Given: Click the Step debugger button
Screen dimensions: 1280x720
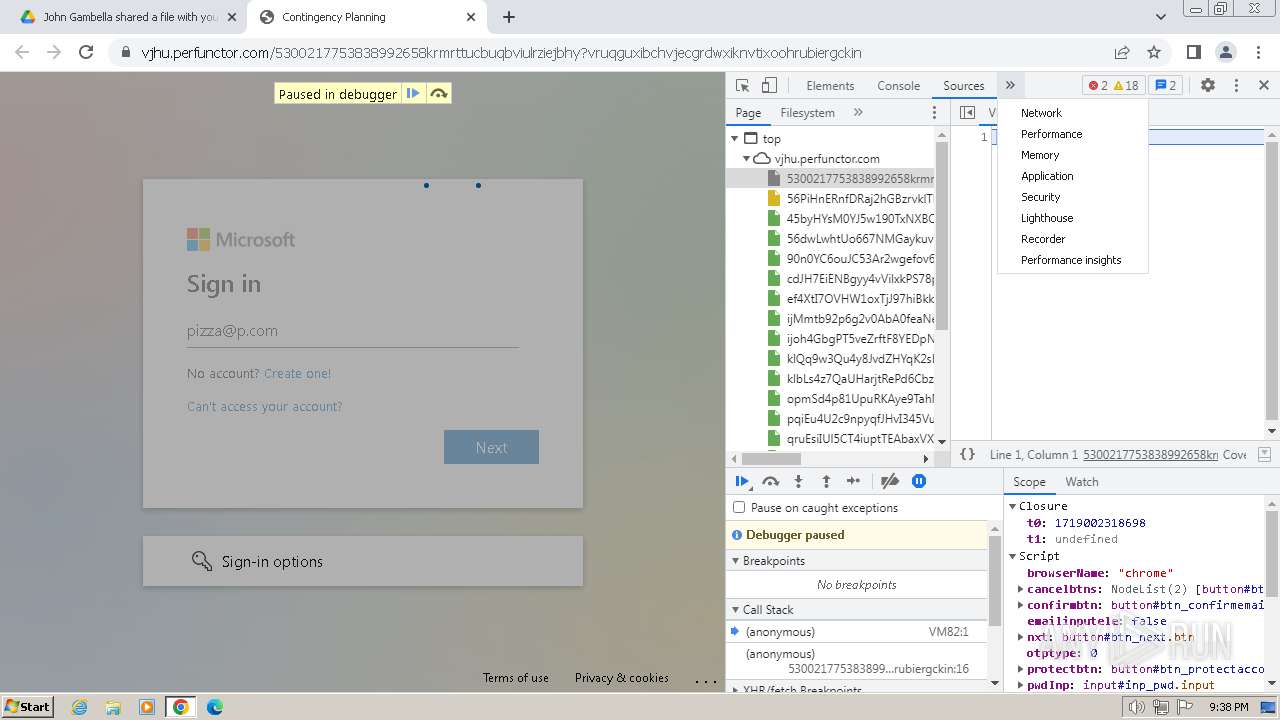Looking at the screenshot, I should pyautogui.click(x=853, y=481).
